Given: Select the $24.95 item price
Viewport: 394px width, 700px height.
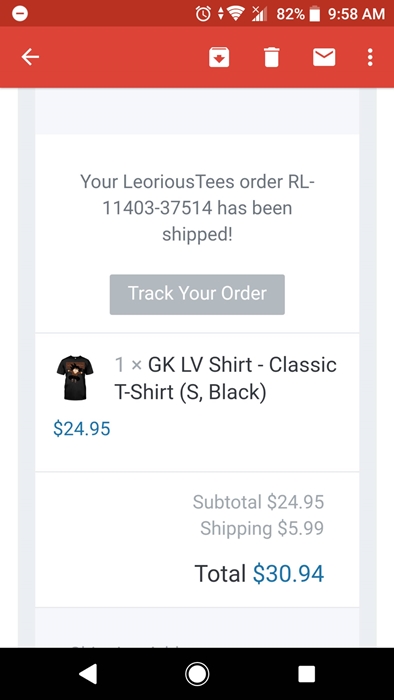Looking at the screenshot, I should point(82,429).
